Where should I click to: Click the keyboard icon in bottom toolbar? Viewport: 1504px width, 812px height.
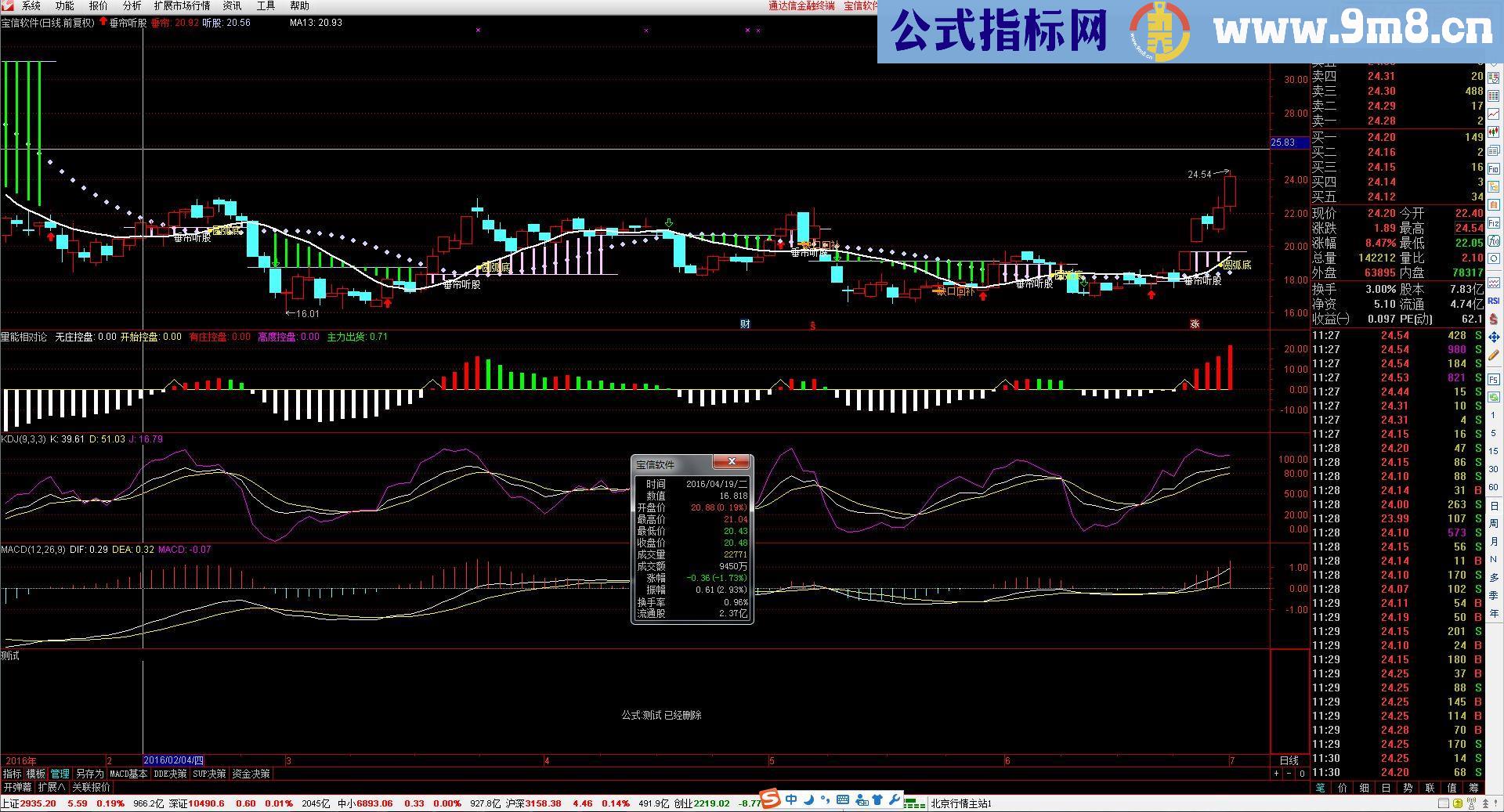click(x=843, y=800)
